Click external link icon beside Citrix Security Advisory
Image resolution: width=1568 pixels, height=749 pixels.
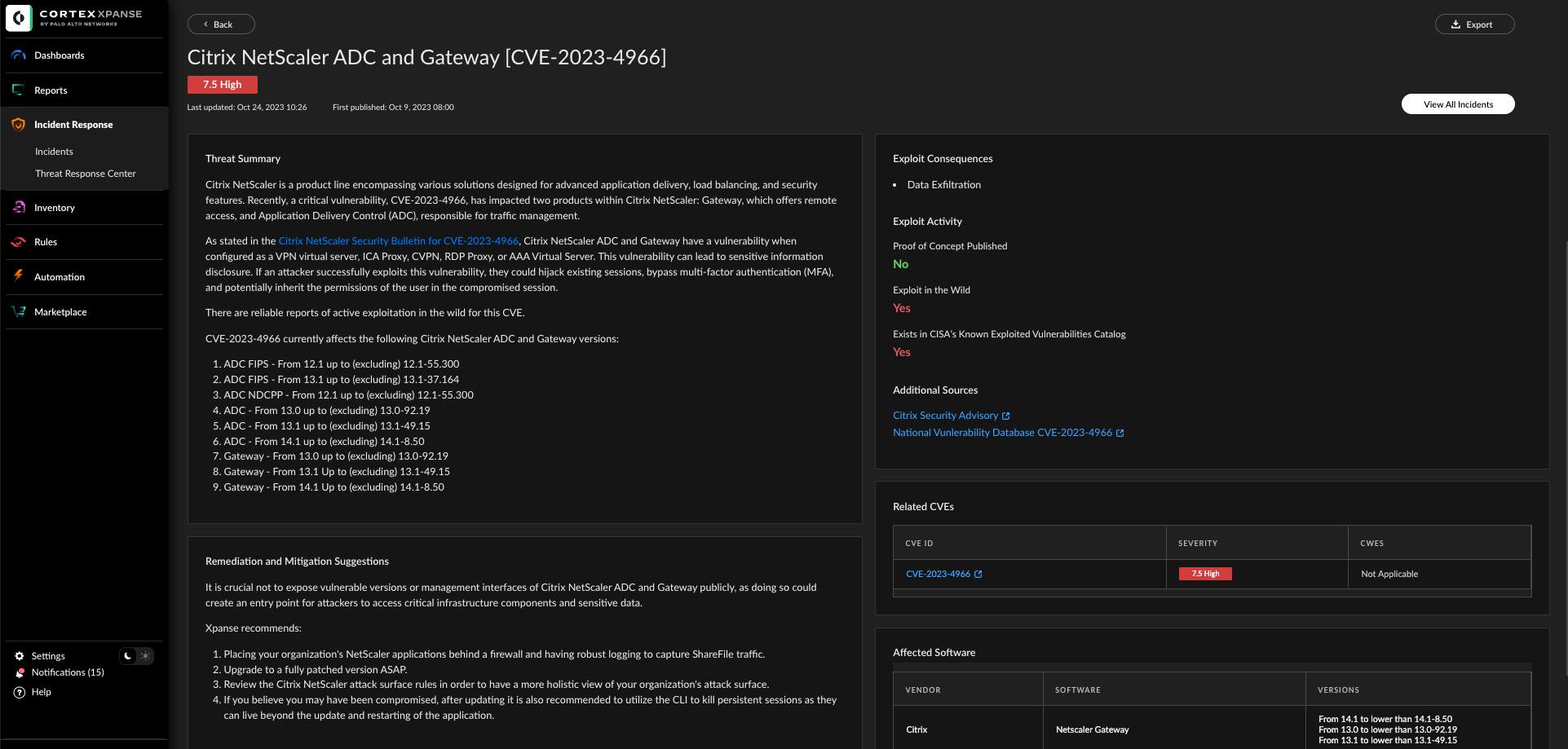pos(1005,416)
